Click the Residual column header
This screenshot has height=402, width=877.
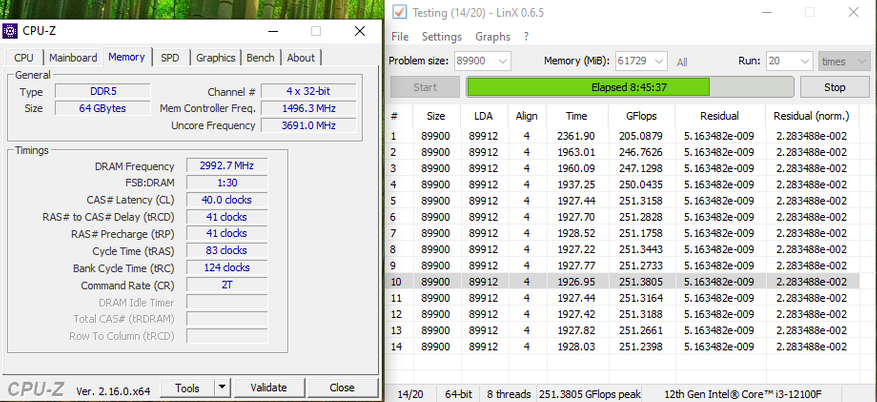coord(720,116)
